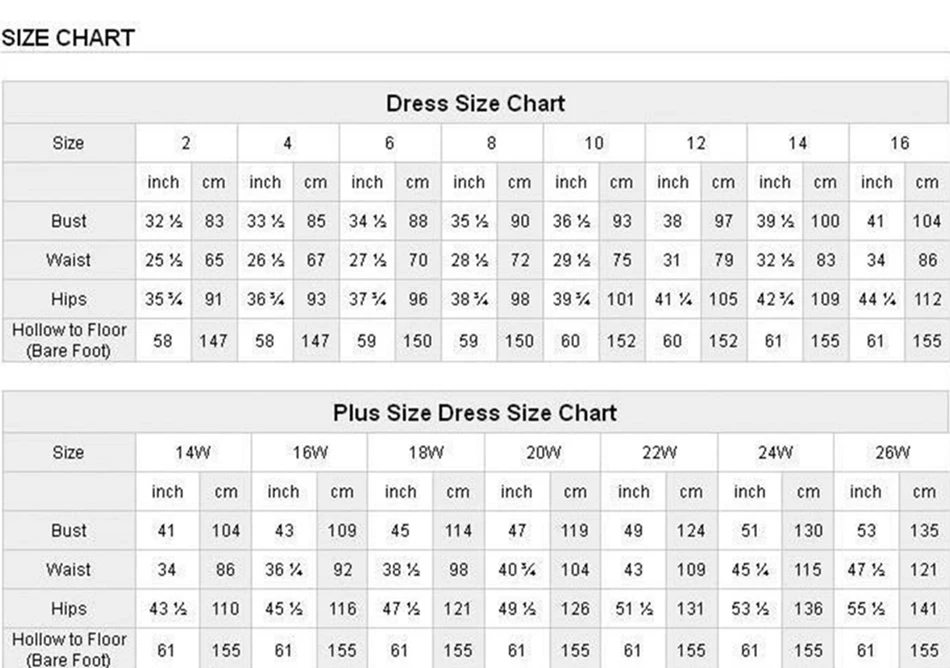Click the 40 ¾ waist cell for 20W
This screenshot has width=950, height=668.
(516, 570)
